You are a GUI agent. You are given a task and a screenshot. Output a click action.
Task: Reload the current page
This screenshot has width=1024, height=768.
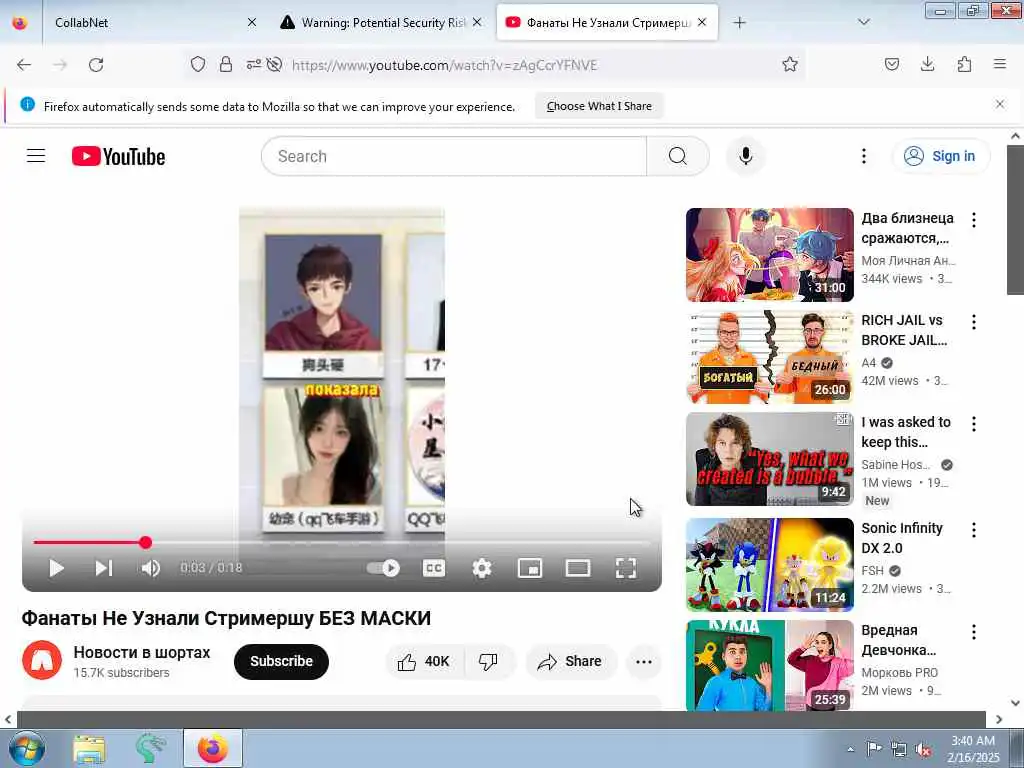click(96, 65)
